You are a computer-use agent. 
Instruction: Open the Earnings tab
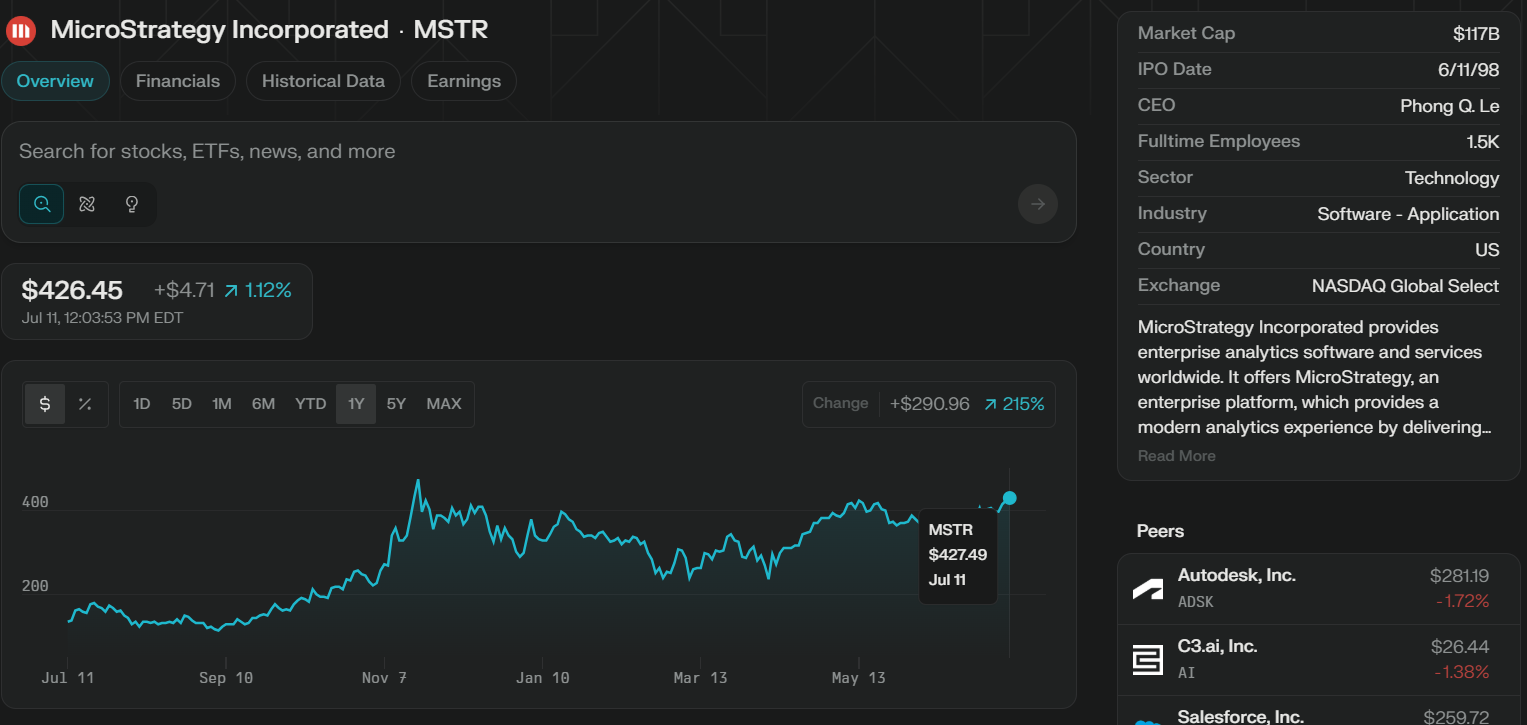point(464,81)
